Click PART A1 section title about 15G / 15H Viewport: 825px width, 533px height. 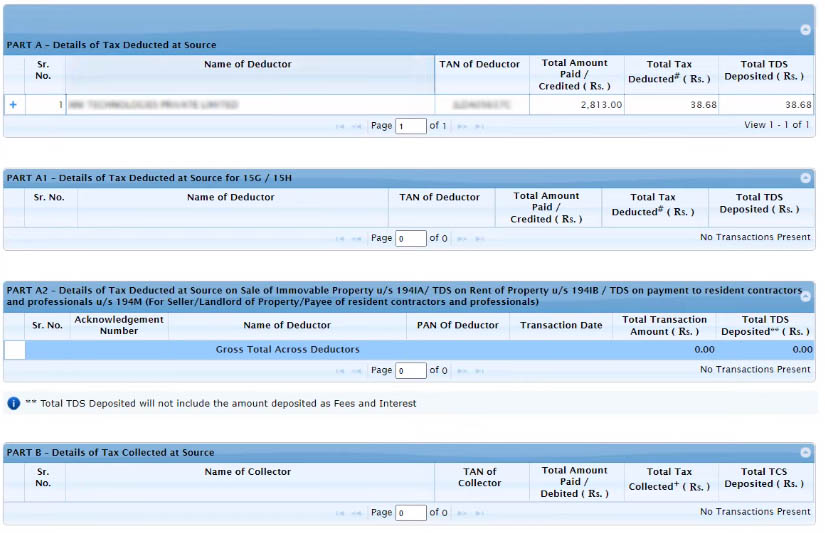(x=149, y=178)
